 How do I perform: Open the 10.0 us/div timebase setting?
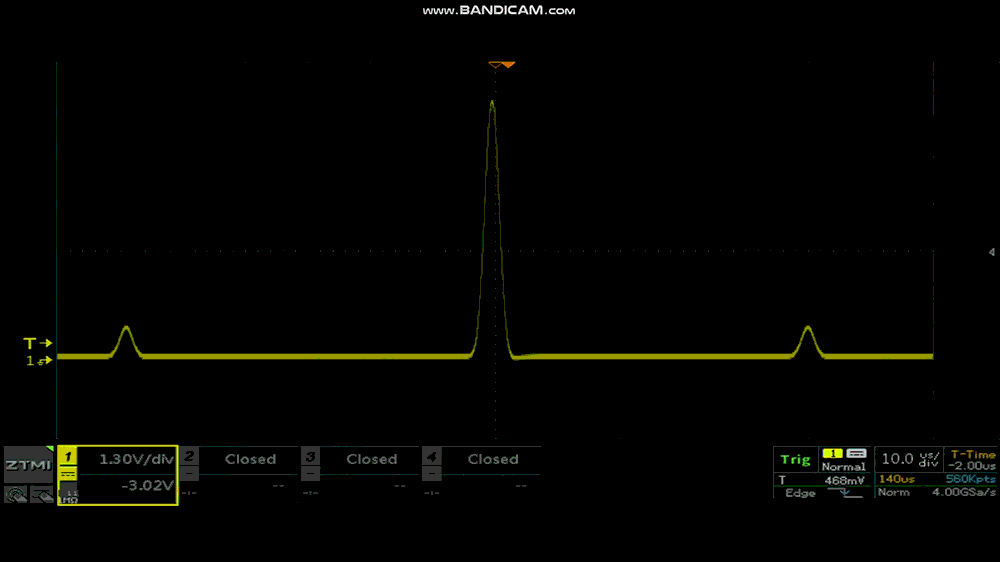909,459
